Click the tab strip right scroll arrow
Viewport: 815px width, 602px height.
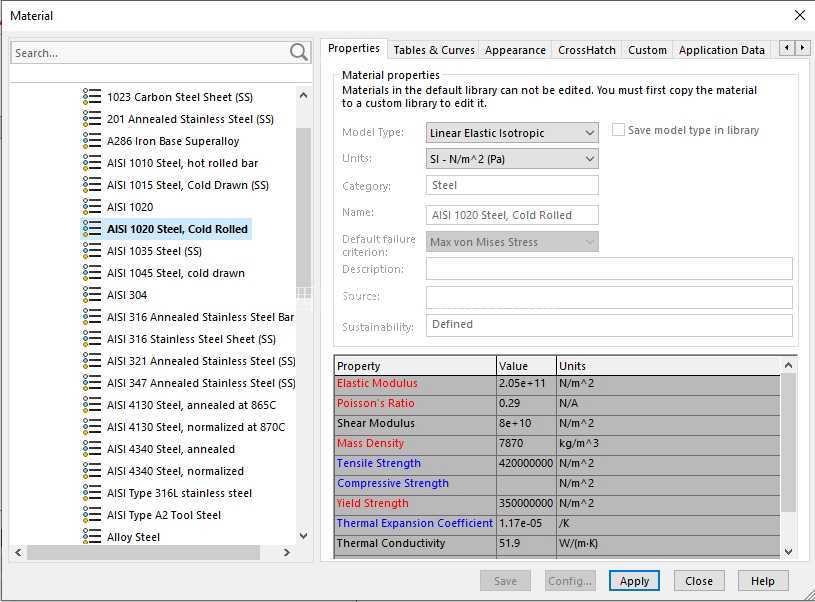[803, 48]
